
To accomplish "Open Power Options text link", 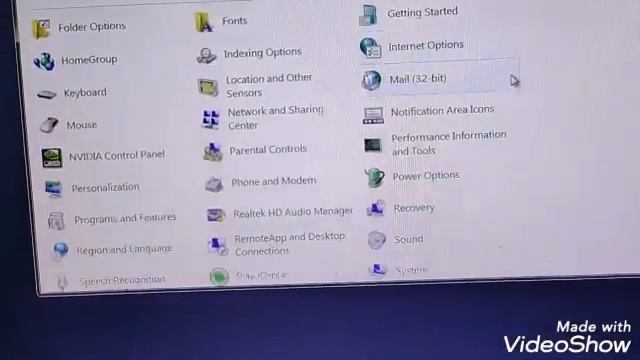I will point(426,176).
